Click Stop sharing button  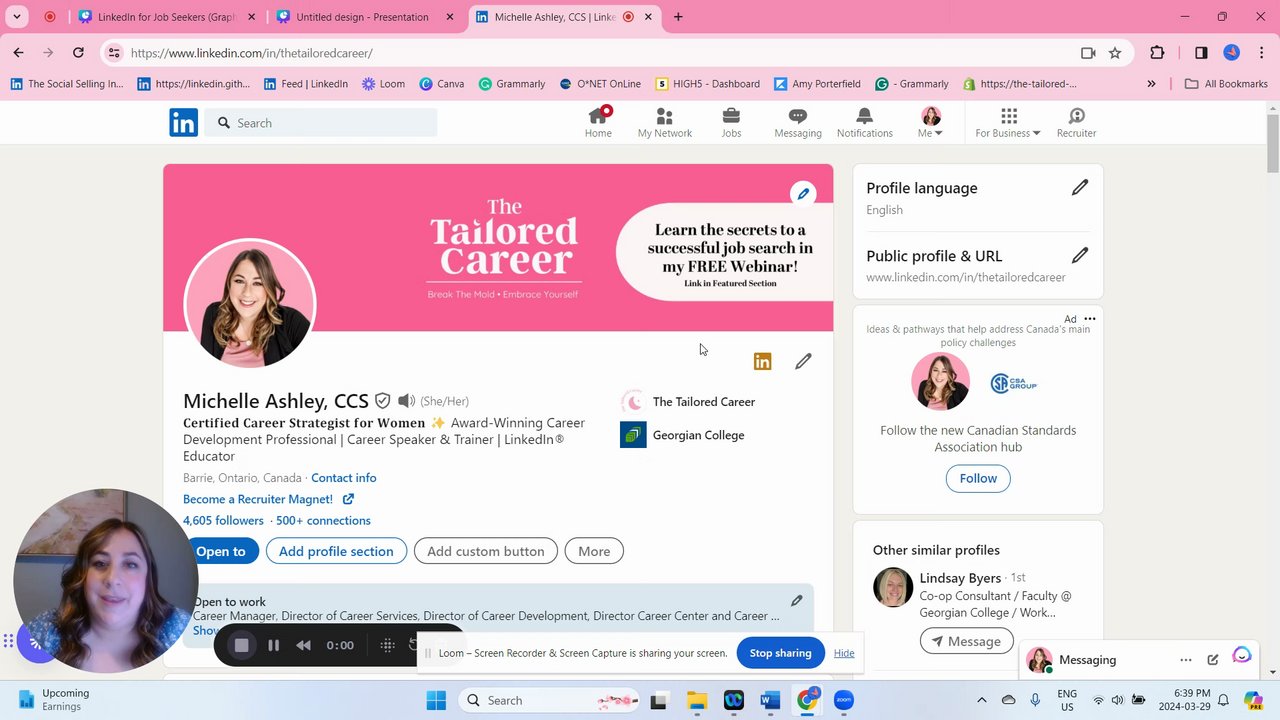pos(780,653)
